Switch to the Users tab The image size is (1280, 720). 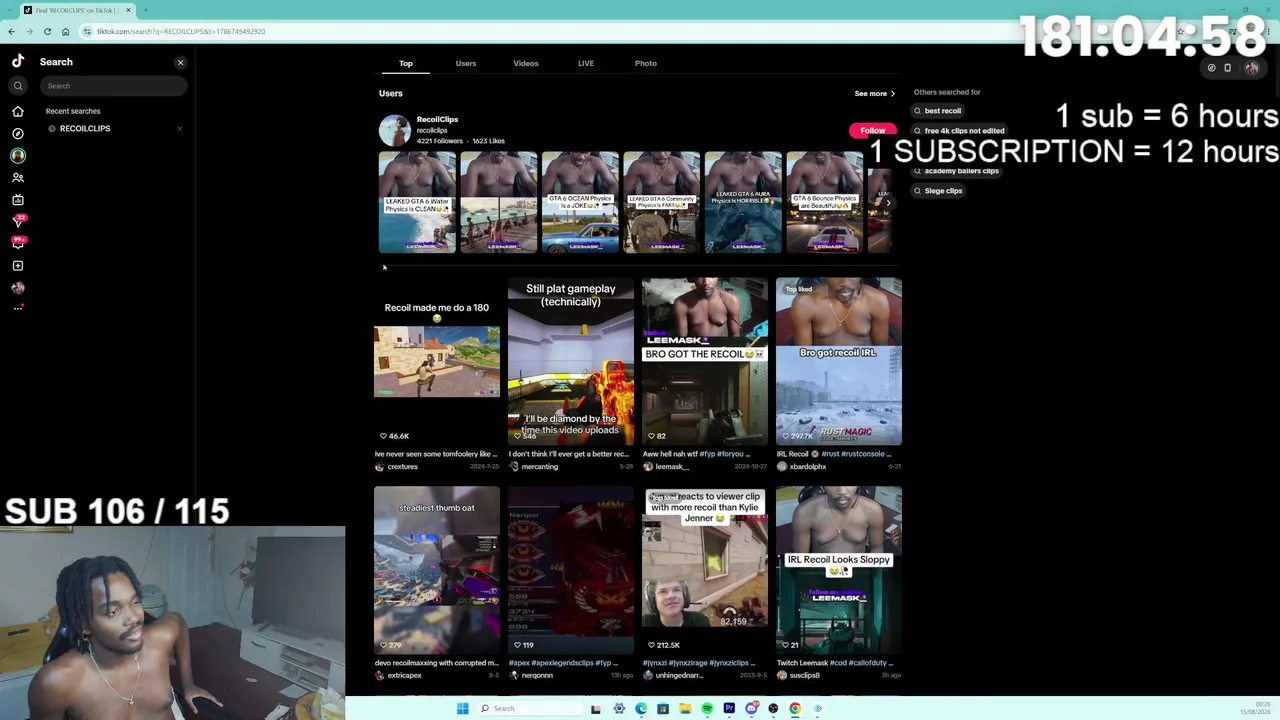[x=466, y=63]
